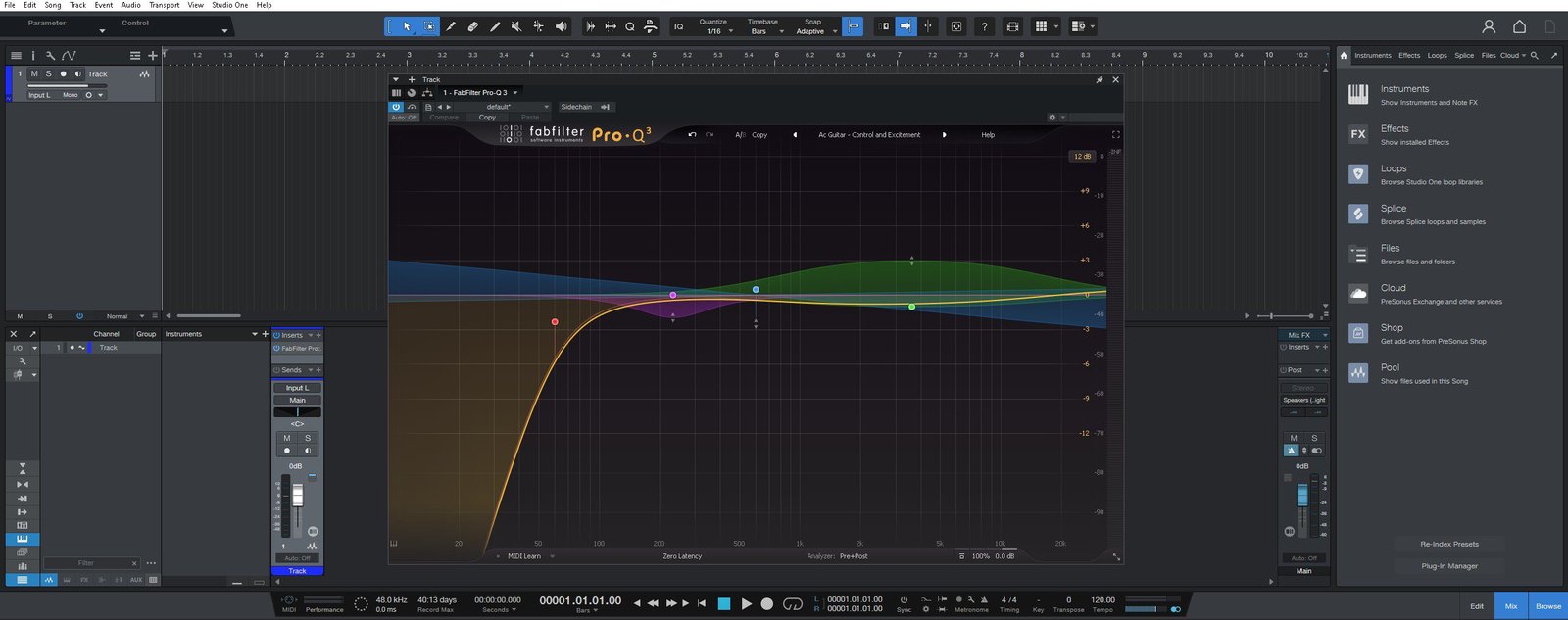
Task: Open the toolbar help question mark
Action: pyautogui.click(x=984, y=26)
